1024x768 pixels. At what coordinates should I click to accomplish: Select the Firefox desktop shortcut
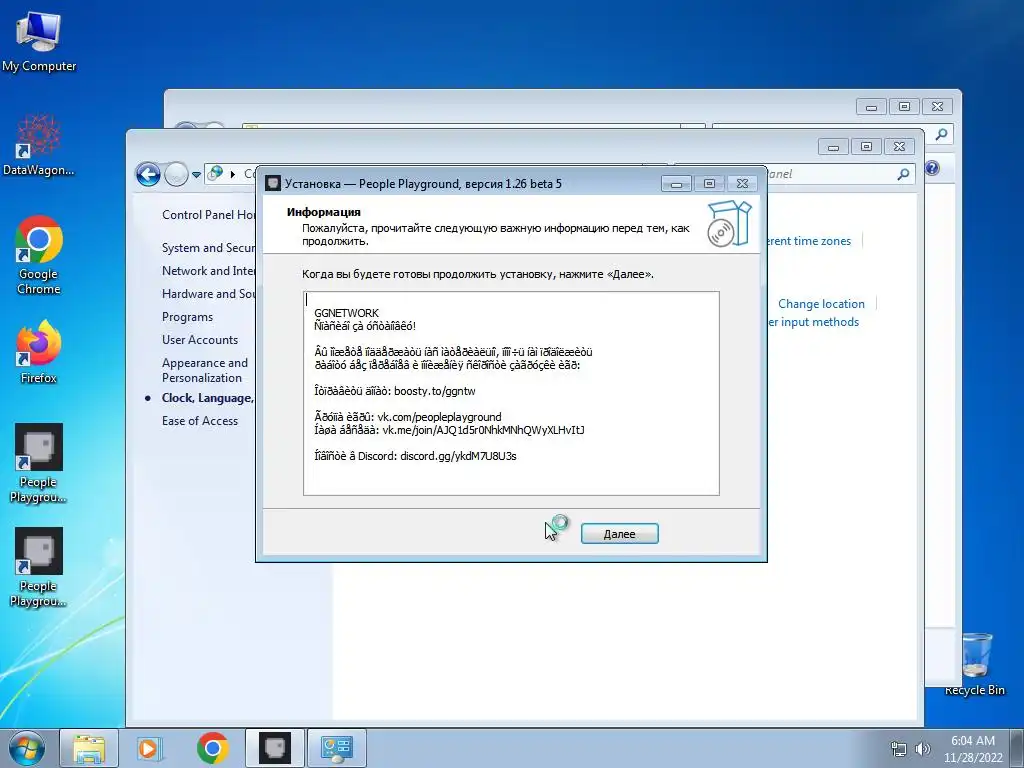click(39, 352)
